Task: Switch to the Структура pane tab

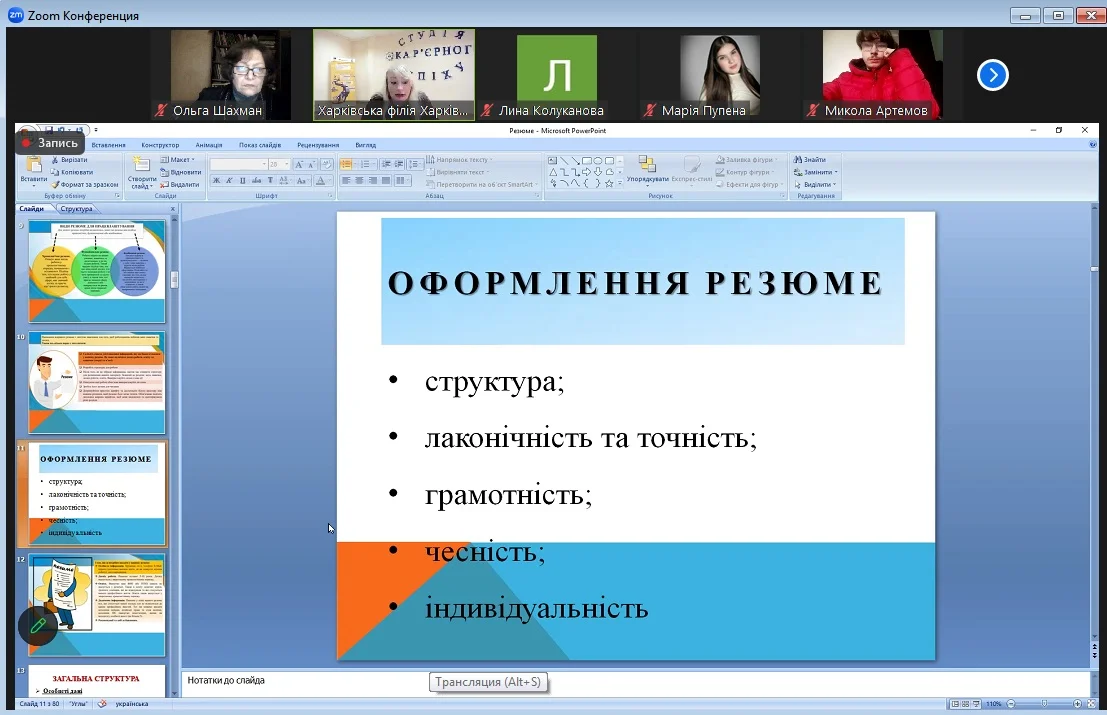Action: (x=76, y=209)
